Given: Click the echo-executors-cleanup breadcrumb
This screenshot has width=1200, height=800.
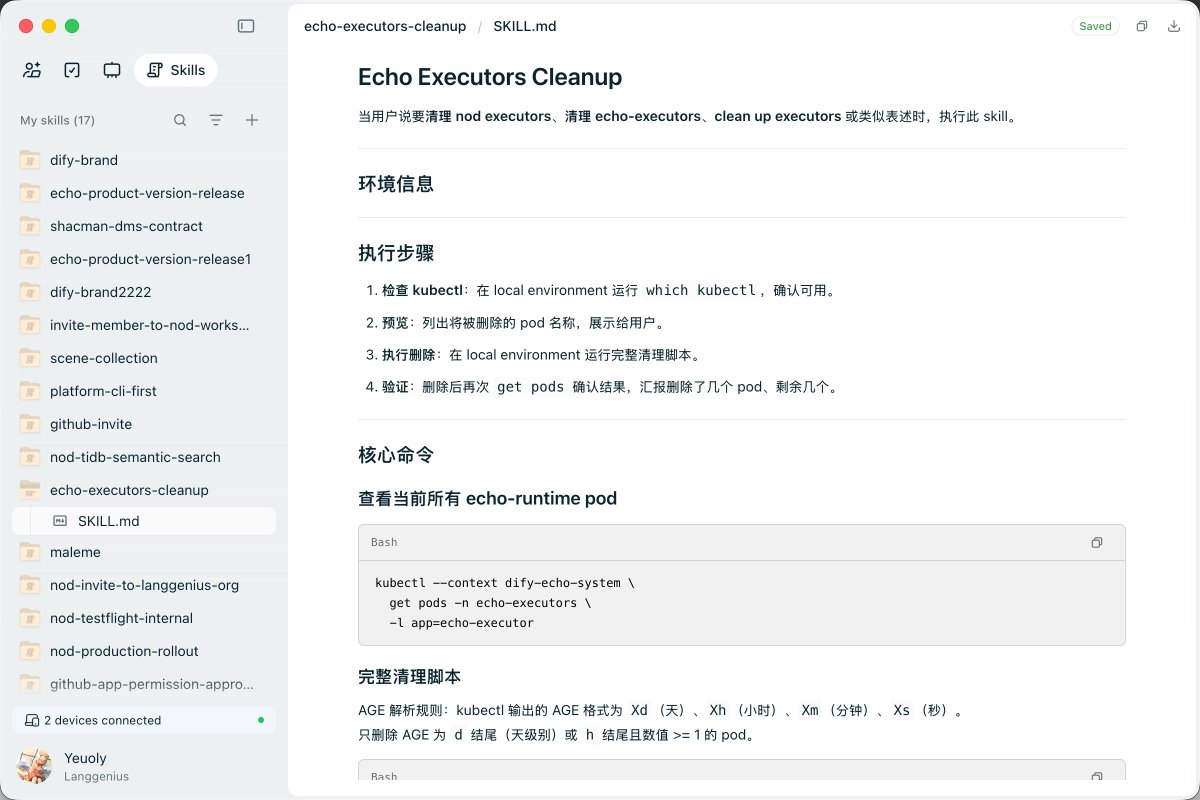Looking at the screenshot, I should click(385, 26).
